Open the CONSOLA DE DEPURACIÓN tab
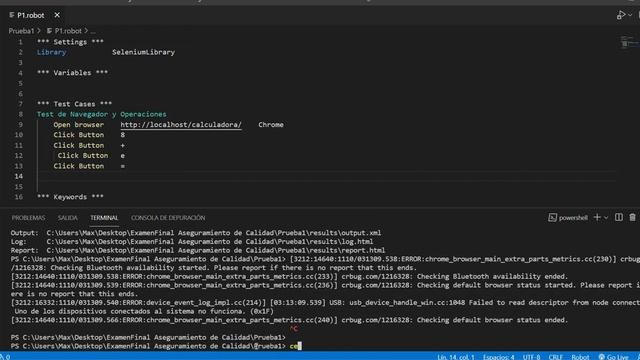This screenshot has height=360, width=640. [168, 218]
